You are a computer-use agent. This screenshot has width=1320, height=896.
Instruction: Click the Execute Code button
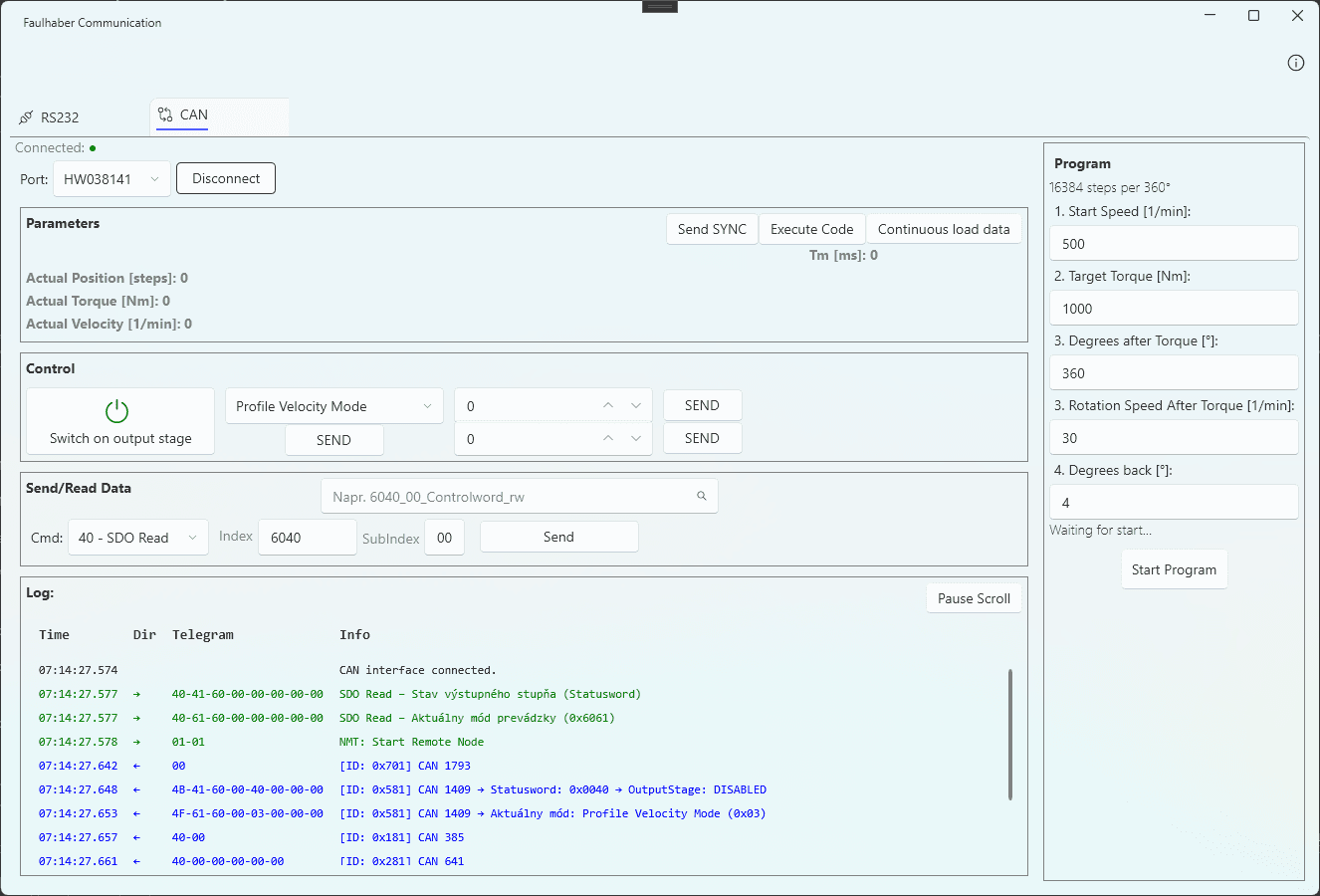[x=811, y=229]
